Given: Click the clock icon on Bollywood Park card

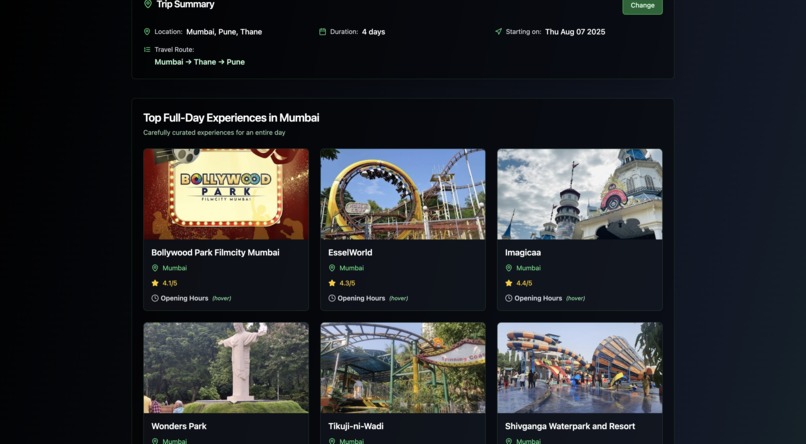Looking at the screenshot, I should [x=155, y=299].
